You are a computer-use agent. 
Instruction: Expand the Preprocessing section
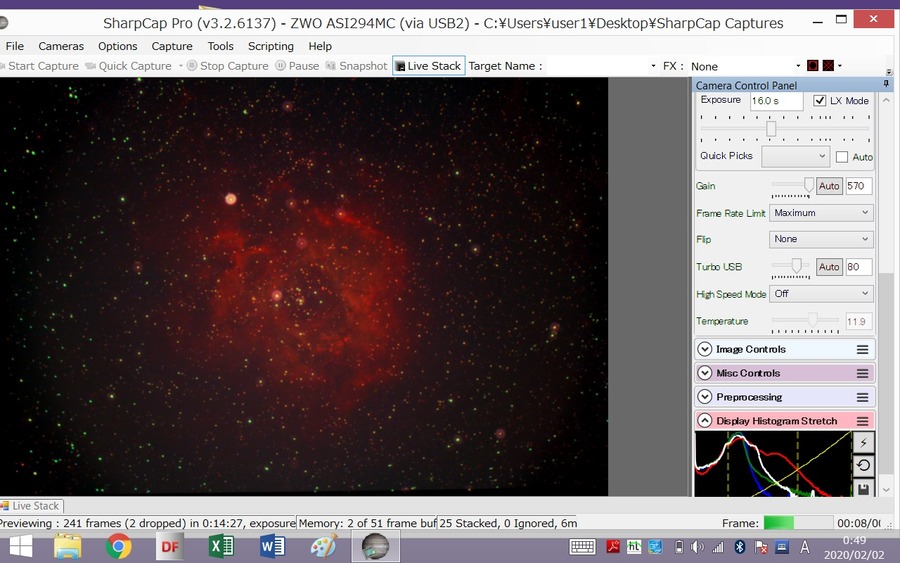click(x=704, y=397)
